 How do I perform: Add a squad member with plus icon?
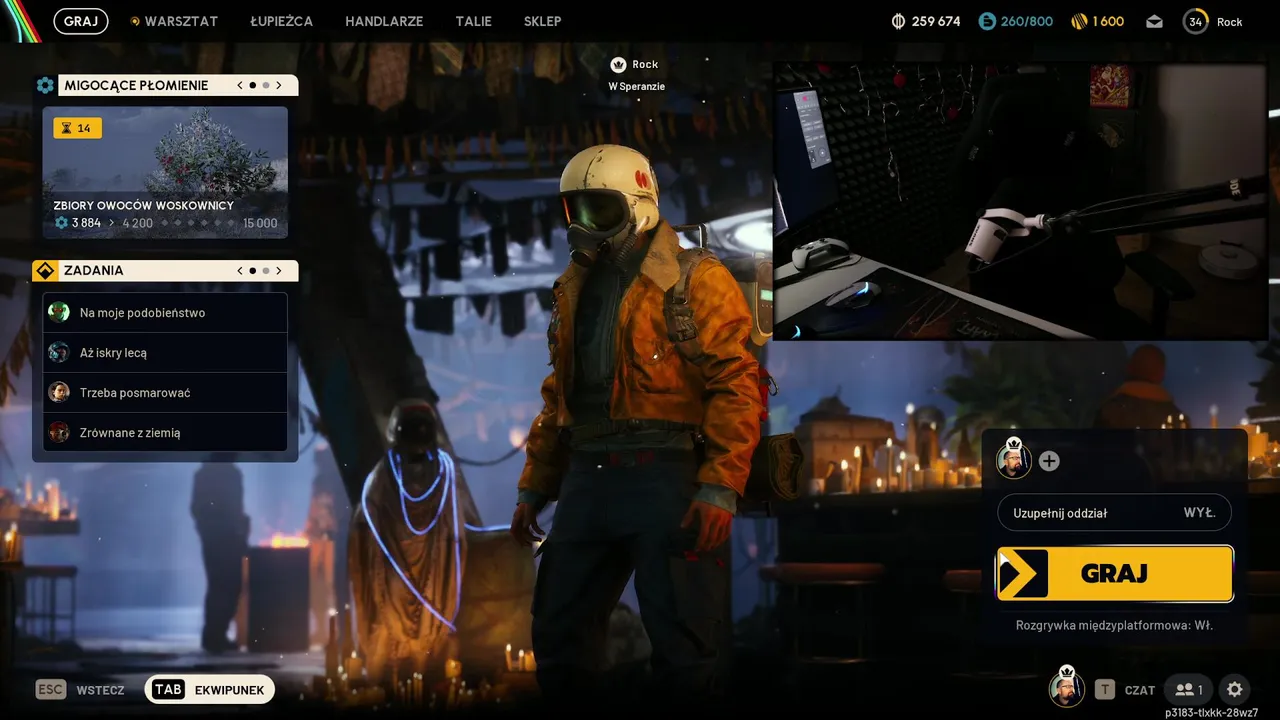pyautogui.click(x=1049, y=461)
